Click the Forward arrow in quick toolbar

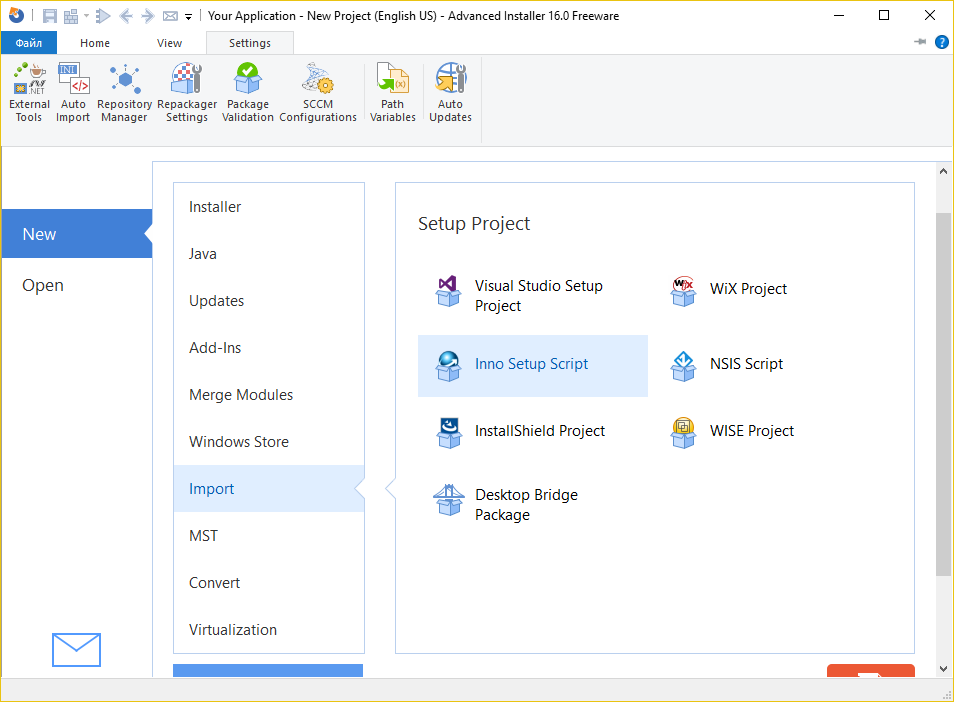click(148, 16)
